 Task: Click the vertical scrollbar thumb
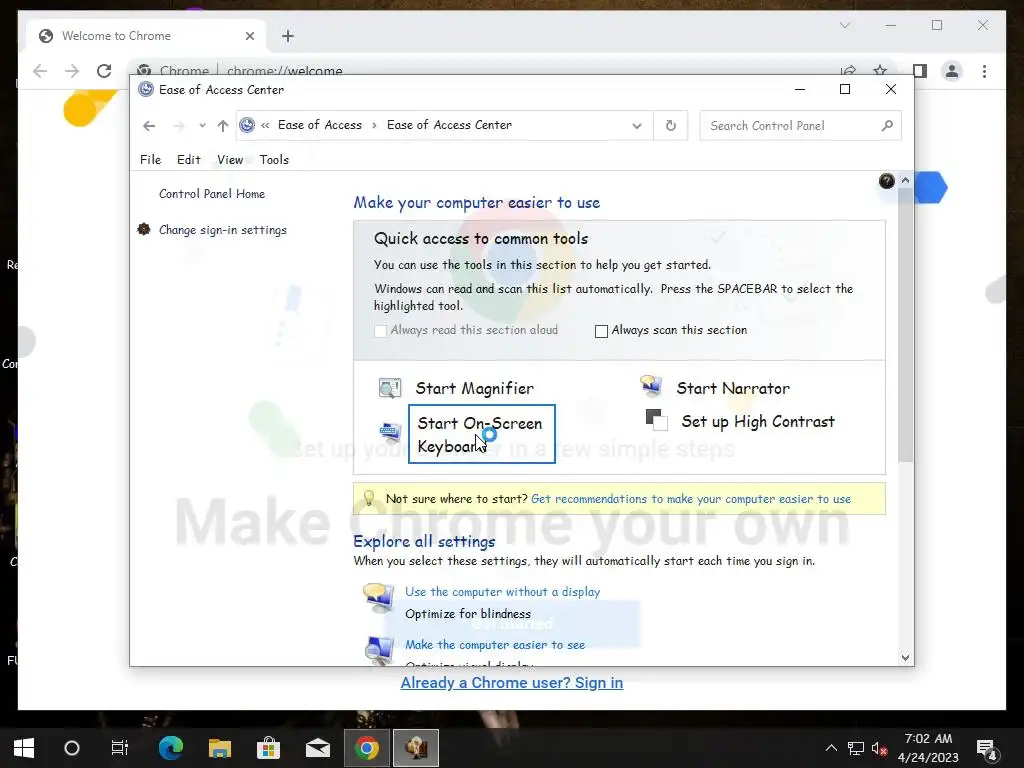[x=905, y=325]
